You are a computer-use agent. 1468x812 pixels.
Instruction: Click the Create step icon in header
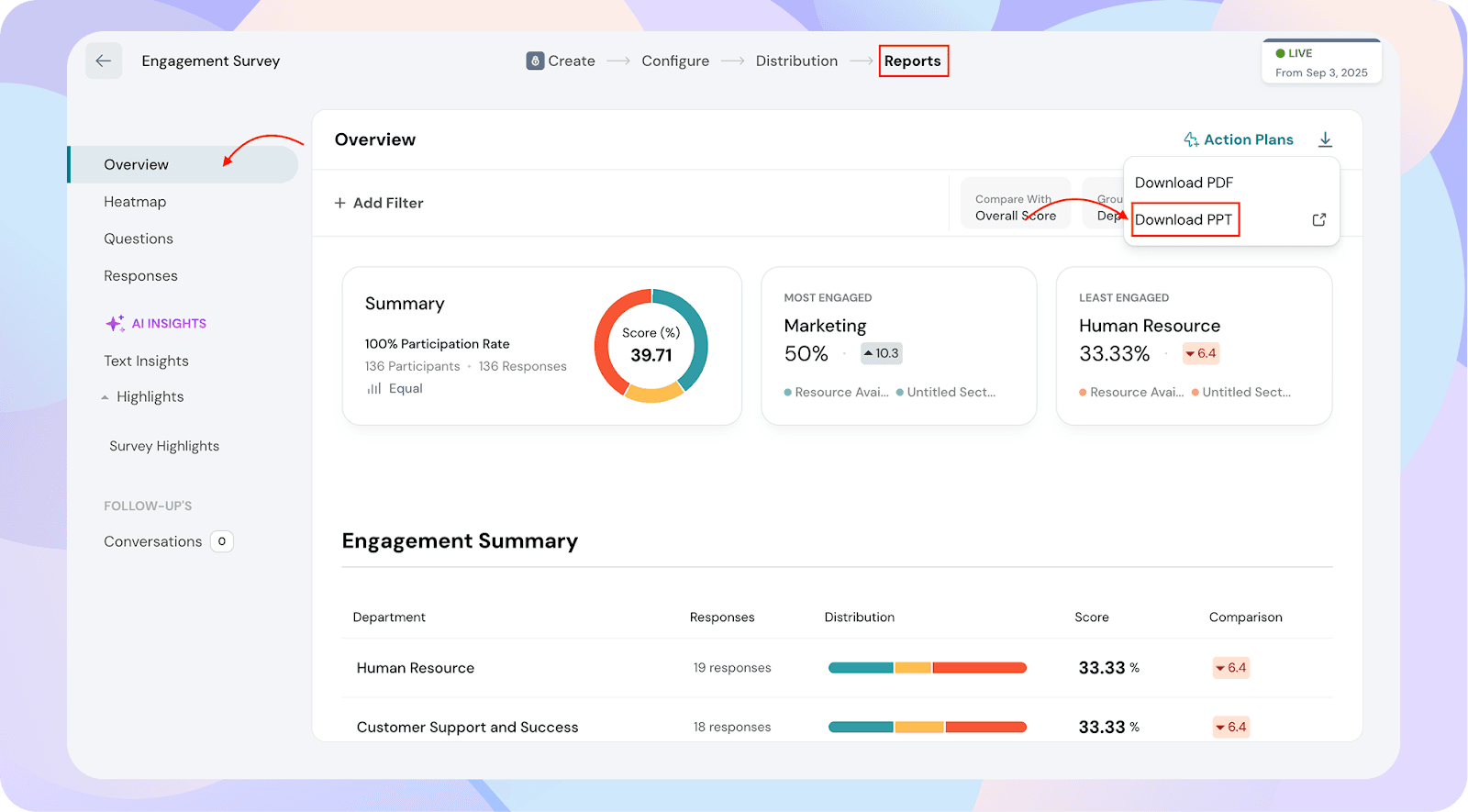[535, 61]
